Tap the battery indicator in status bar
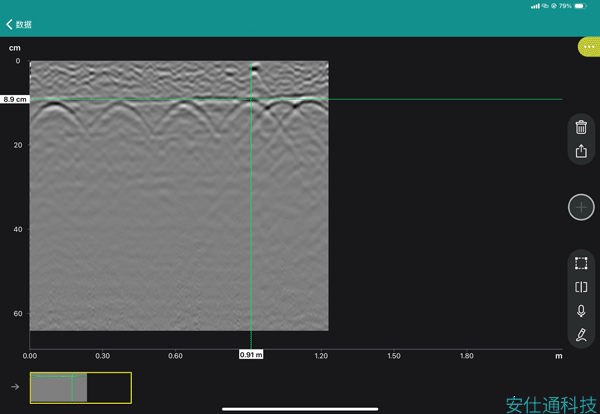 [x=580, y=6]
